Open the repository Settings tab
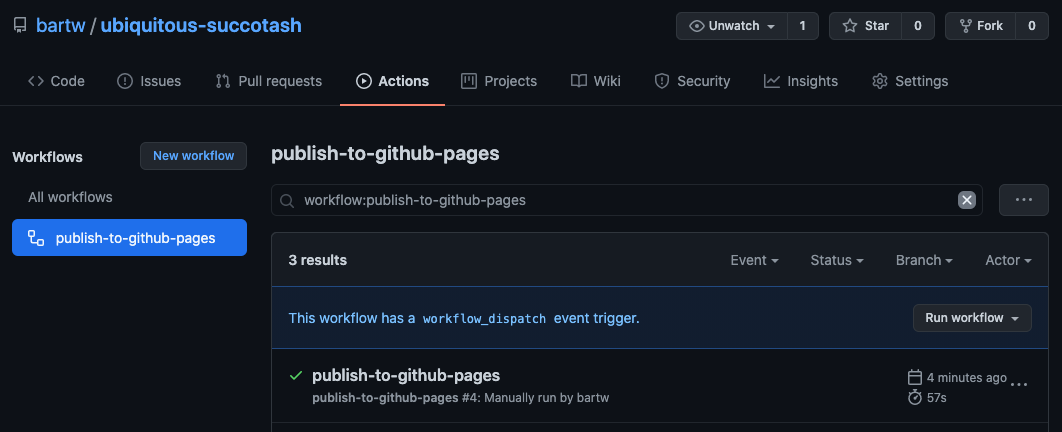This screenshot has height=432, width=1062. 910,81
